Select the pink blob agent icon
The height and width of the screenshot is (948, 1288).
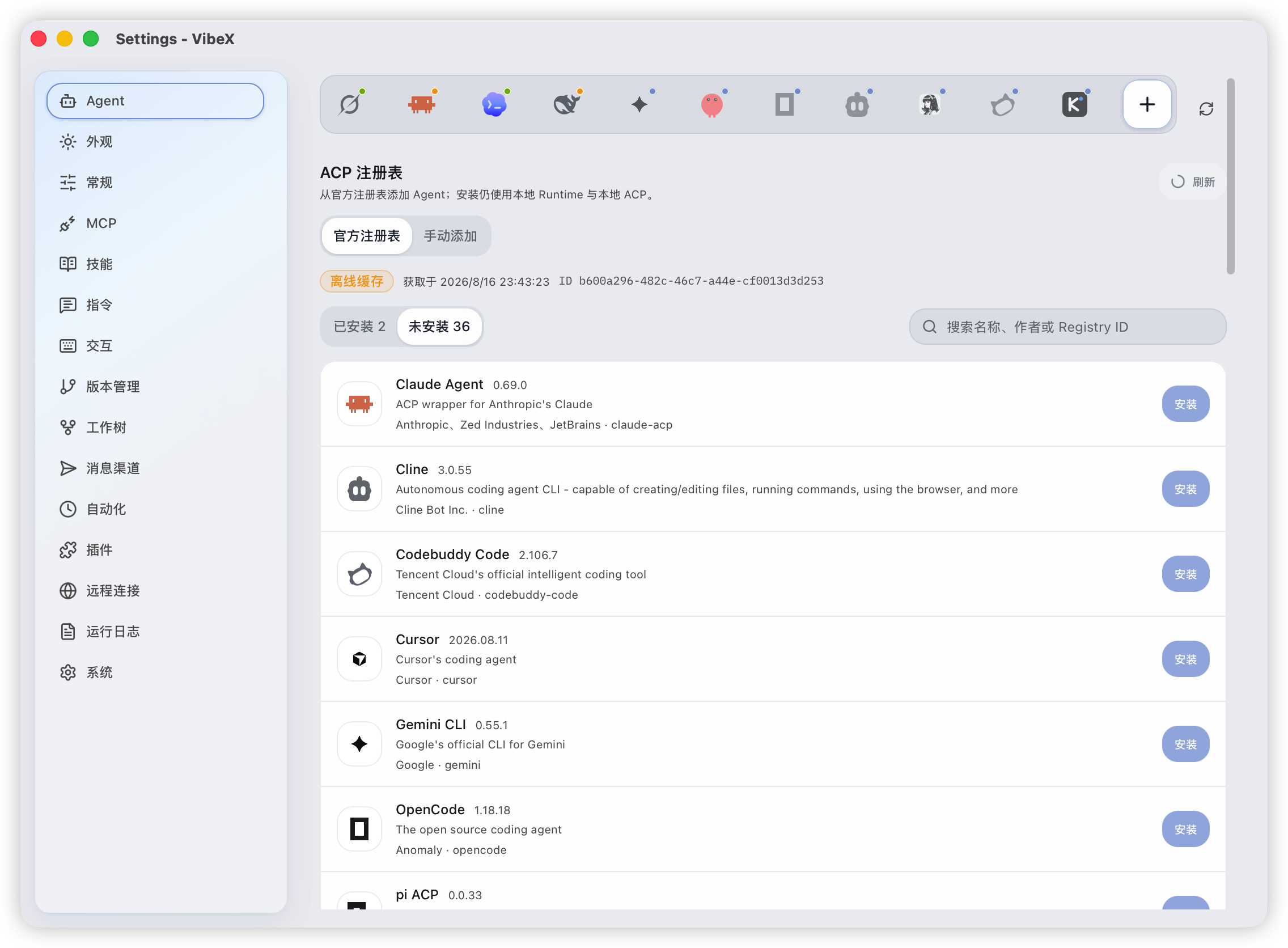712,104
